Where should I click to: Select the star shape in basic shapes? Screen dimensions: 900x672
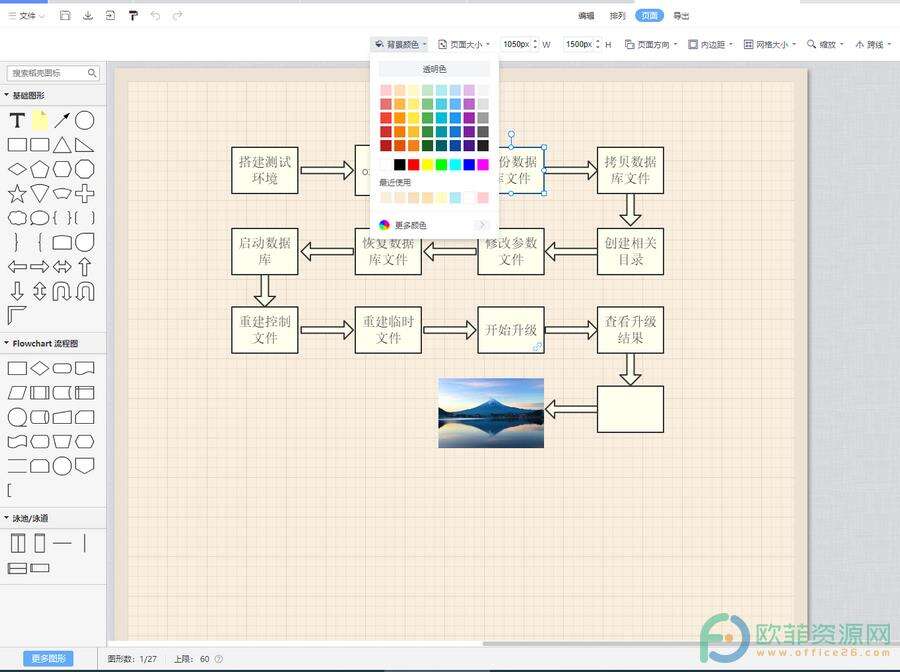point(18,193)
